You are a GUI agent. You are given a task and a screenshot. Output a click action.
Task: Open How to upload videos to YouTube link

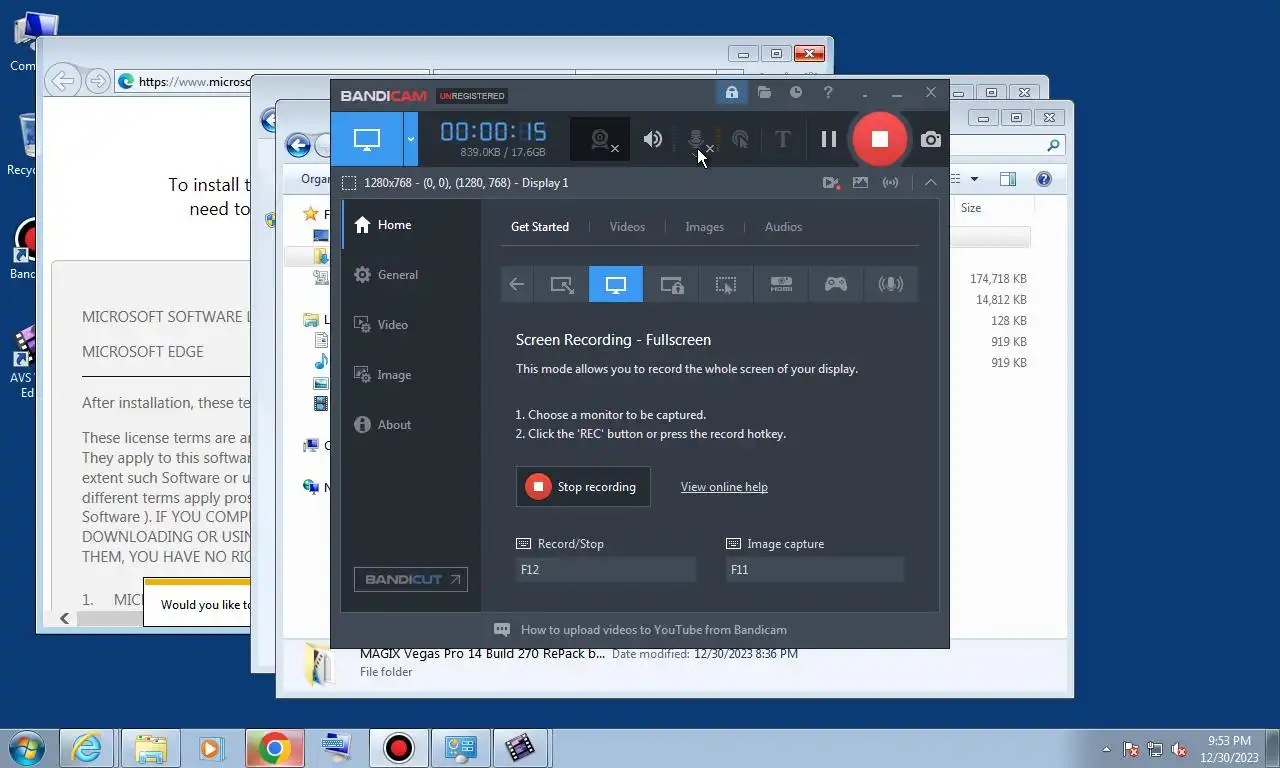654,630
